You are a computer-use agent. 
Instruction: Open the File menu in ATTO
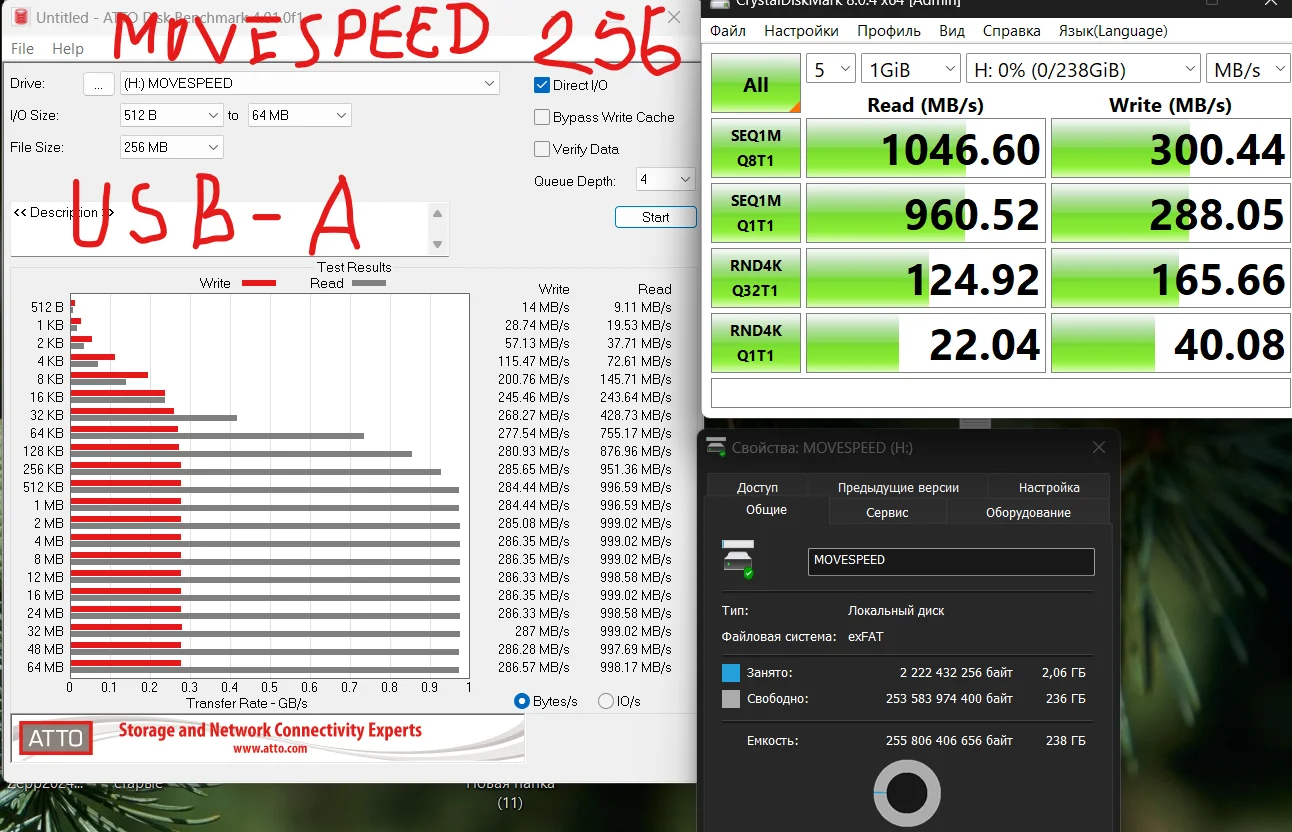pyautogui.click(x=22, y=48)
